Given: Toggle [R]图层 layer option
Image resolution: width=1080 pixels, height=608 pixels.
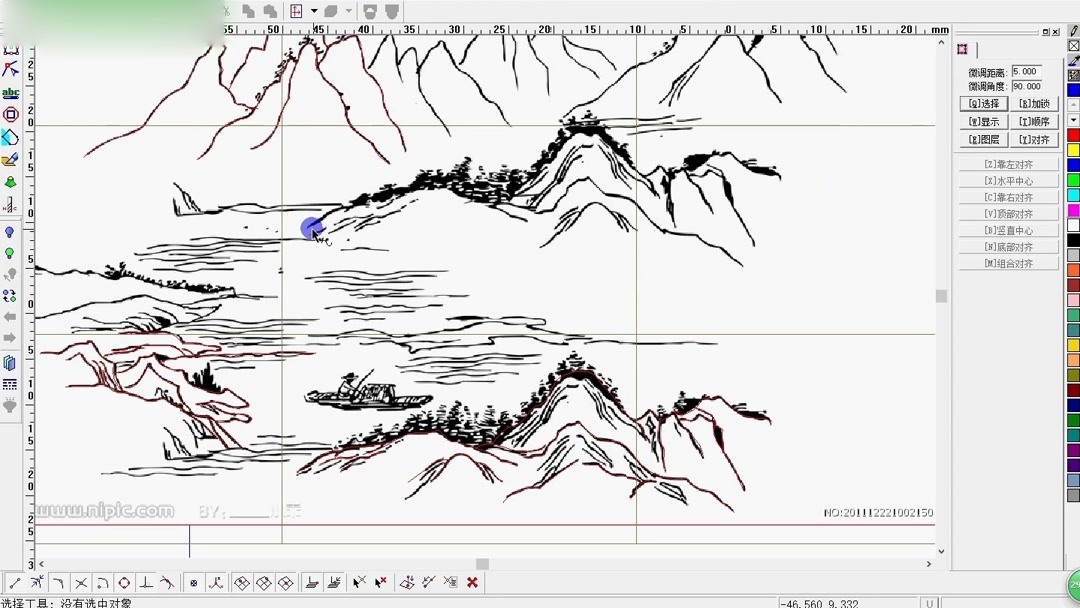Looking at the screenshot, I should 983,139.
